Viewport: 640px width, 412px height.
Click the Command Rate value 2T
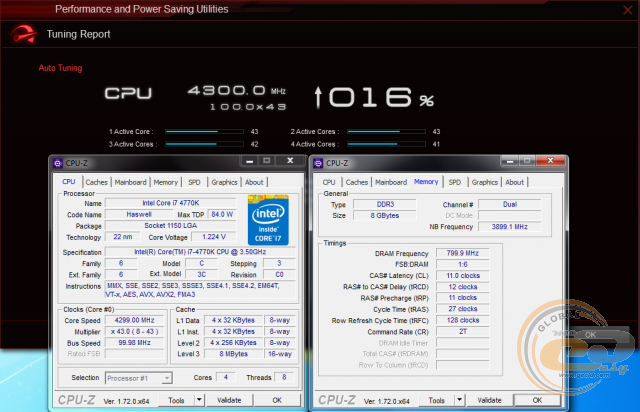(462, 332)
